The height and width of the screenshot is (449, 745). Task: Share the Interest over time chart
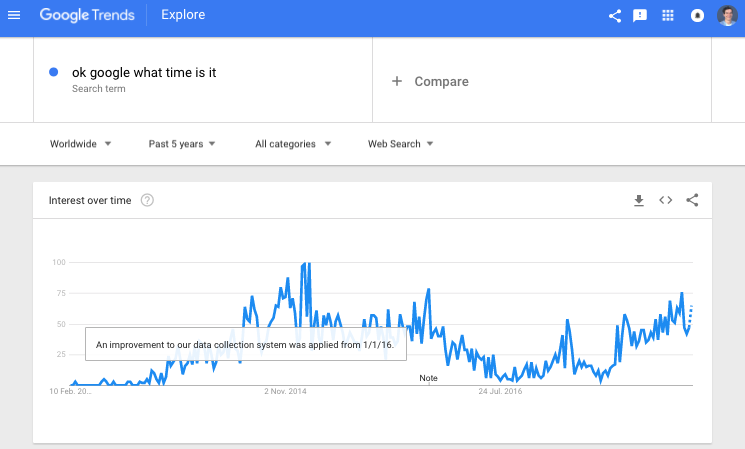coord(692,201)
